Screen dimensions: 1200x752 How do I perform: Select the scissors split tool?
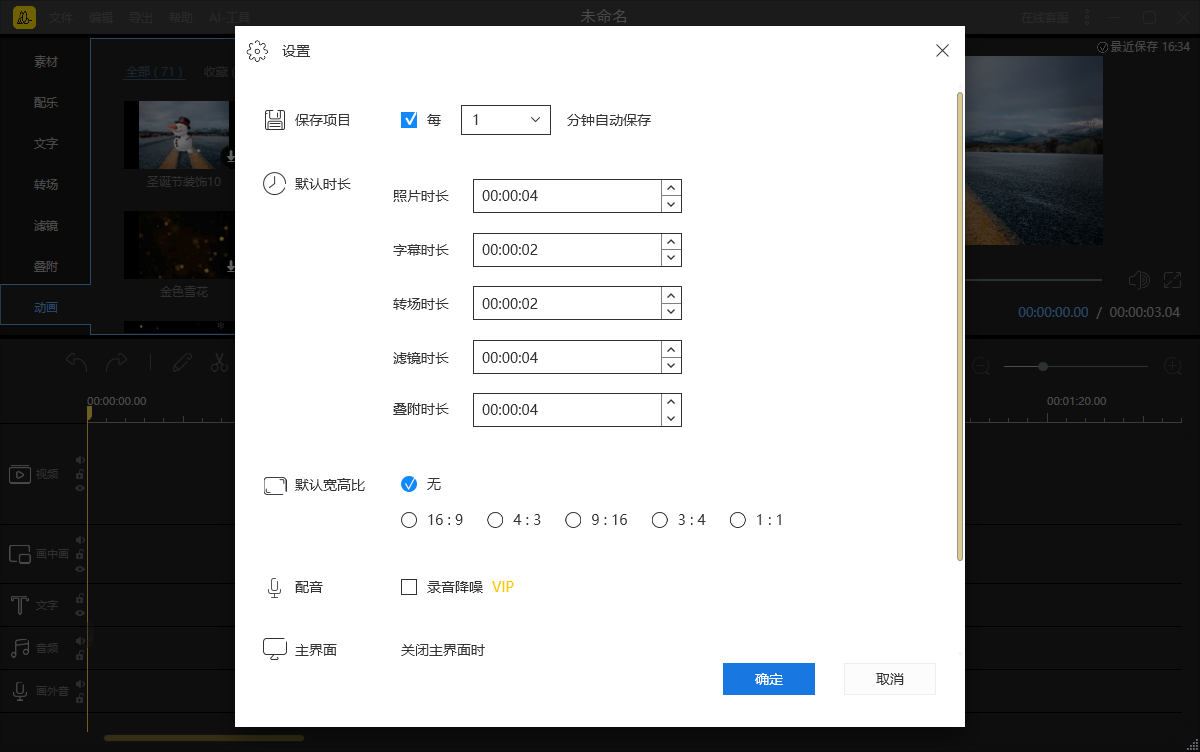coord(220,363)
